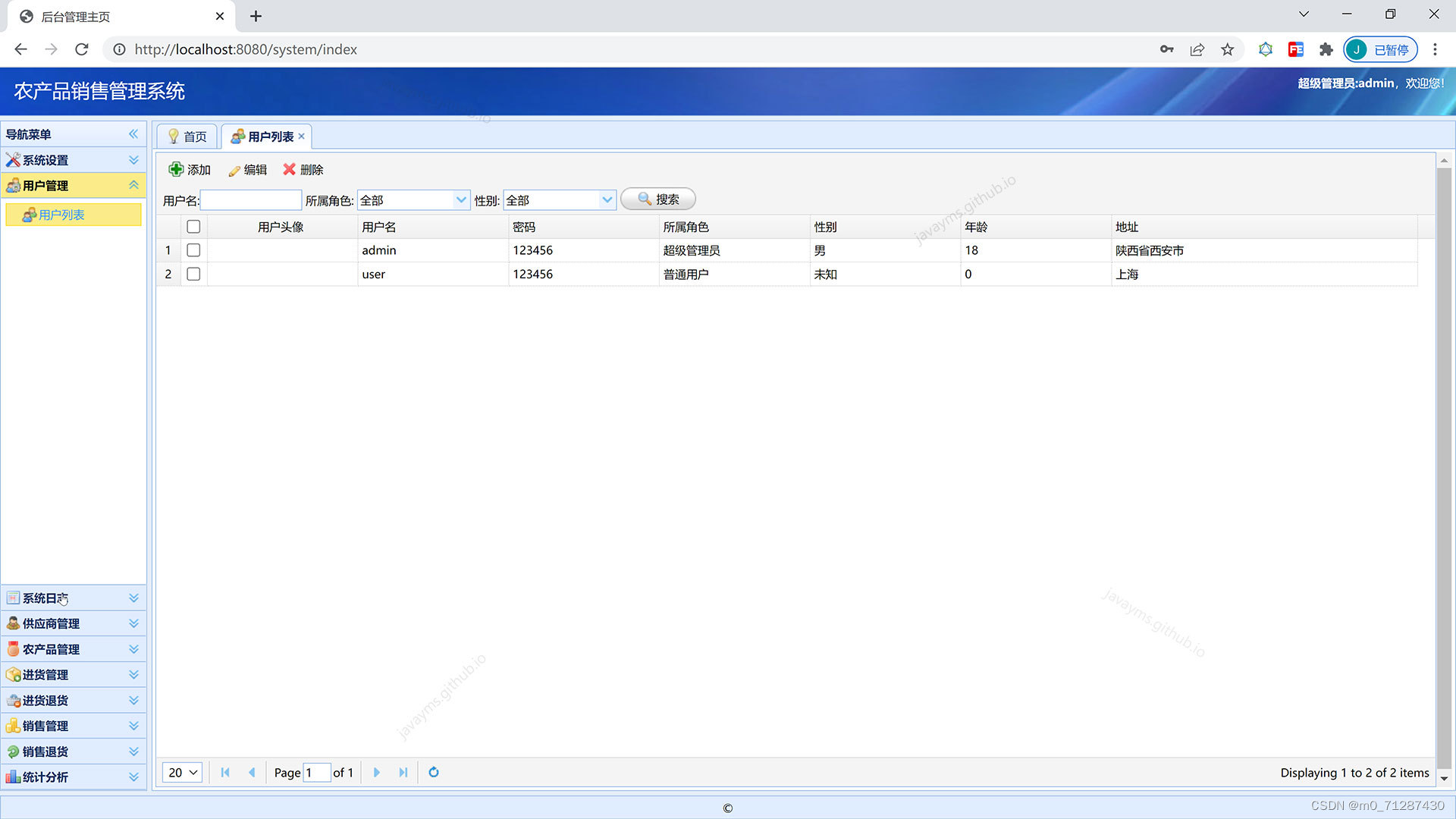Open the 性别 gender dropdown
The image size is (1456, 819).
(607, 200)
